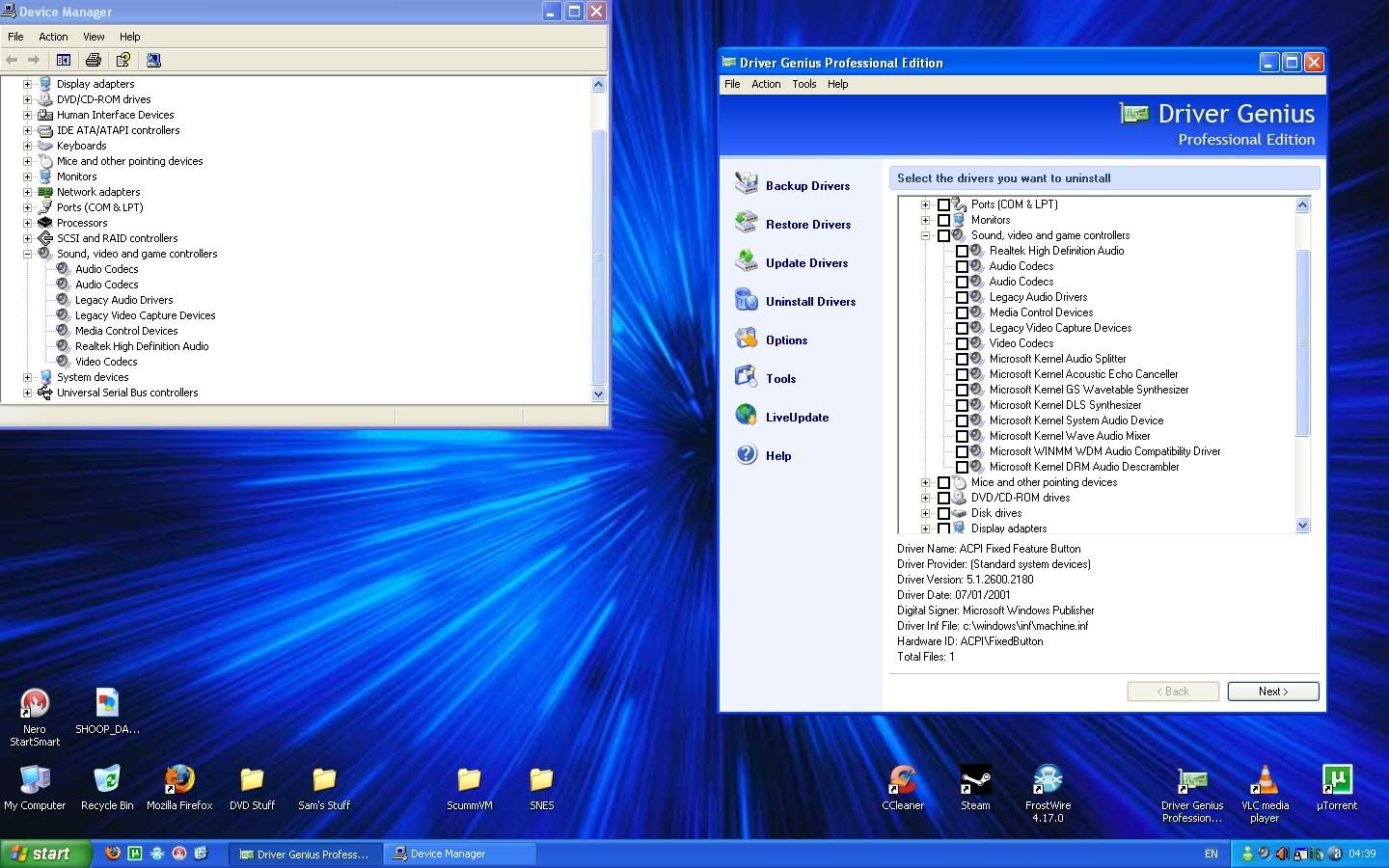Viewport: 1389px width, 868px height.
Task: Open the Update Drivers section
Action: 806,262
